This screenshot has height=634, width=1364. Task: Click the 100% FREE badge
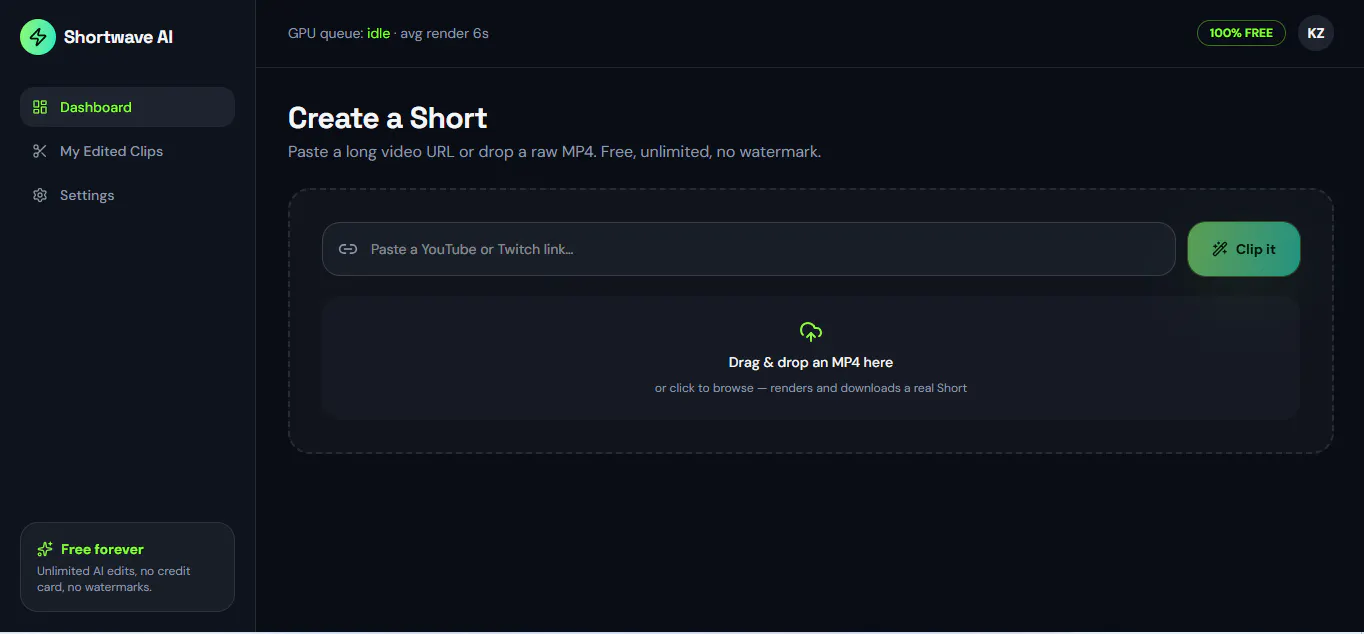(x=1241, y=33)
